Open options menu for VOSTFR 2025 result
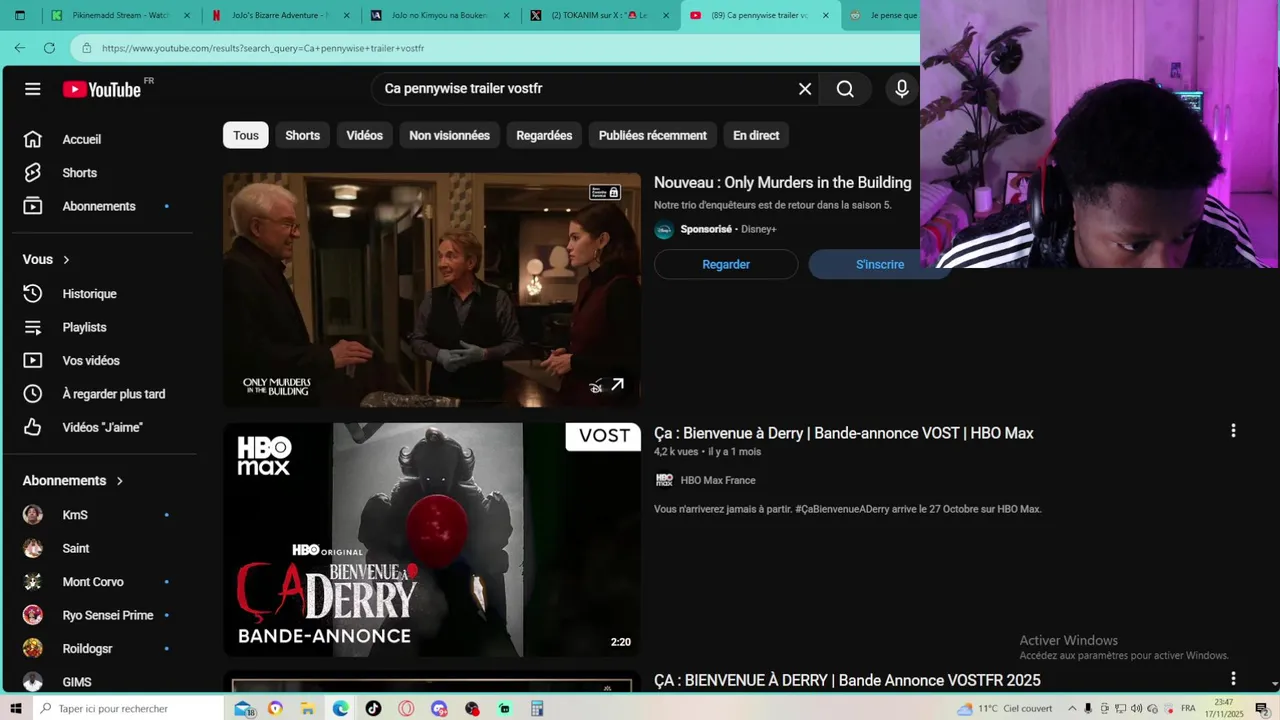Image resolution: width=1280 pixels, height=720 pixels. click(x=1233, y=678)
